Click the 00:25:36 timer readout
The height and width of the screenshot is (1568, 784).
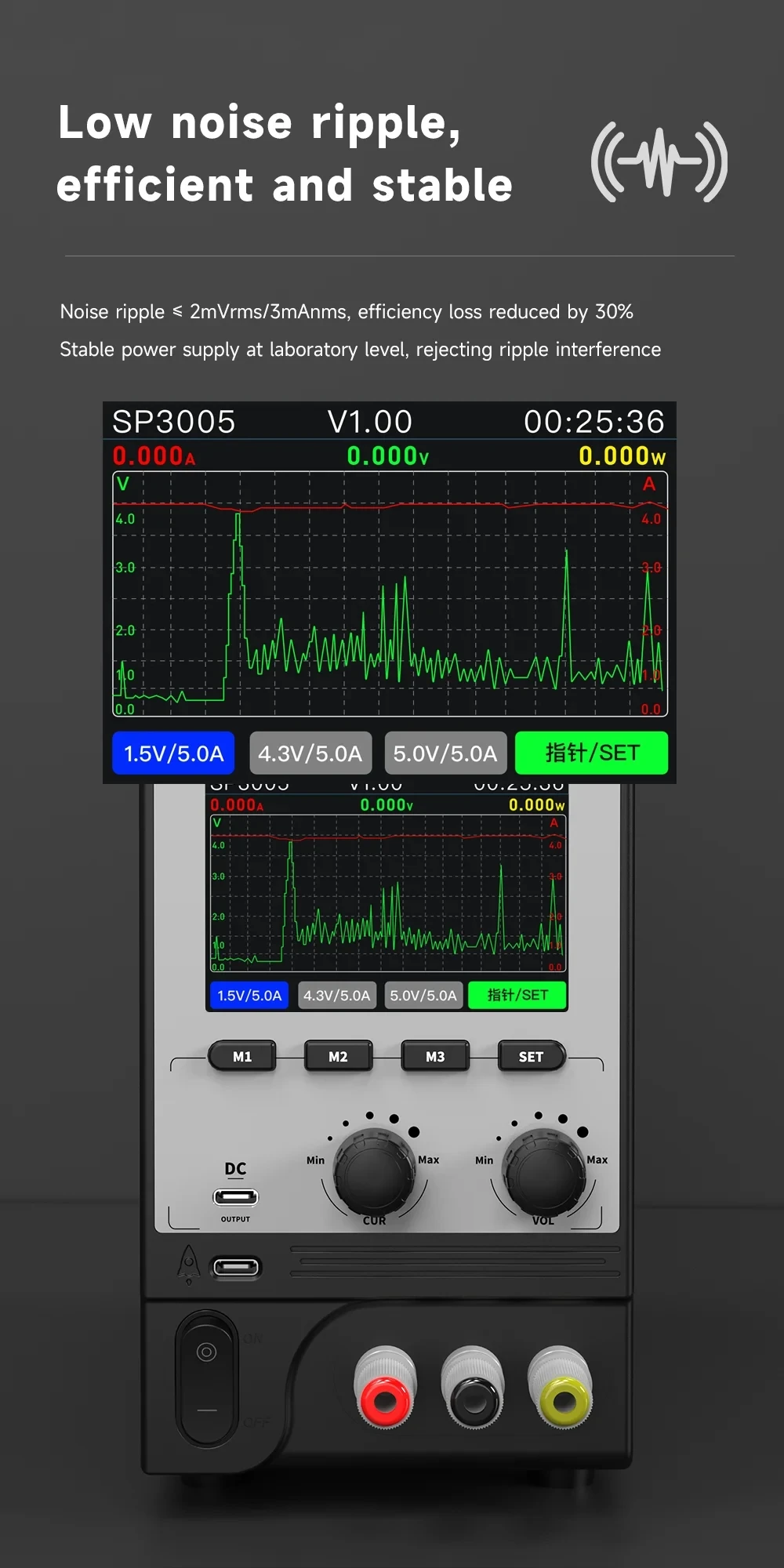[x=593, y=422]
